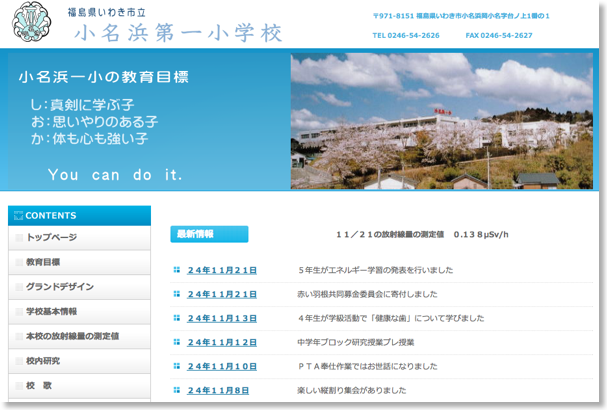This screenshot has width=607, height=410.
Task: Click square icon next to トップページ
Action: pos(18,238)
